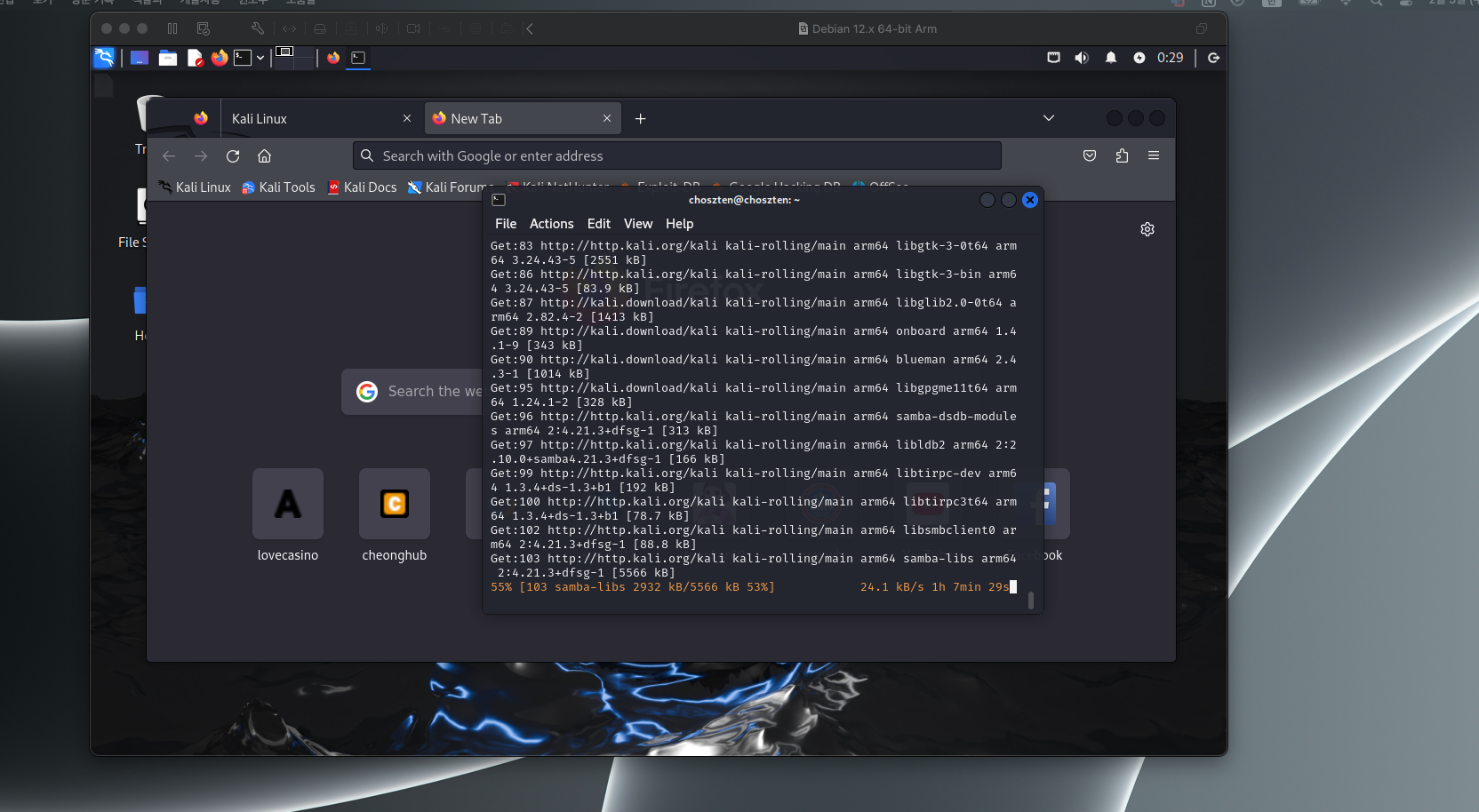Take a VM snapshot
Viewport: 1479px width, 812px height.
204,28
